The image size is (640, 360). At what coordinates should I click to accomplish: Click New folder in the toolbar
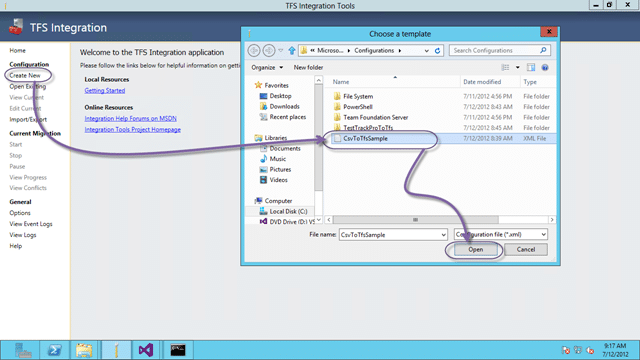(308, 67)
